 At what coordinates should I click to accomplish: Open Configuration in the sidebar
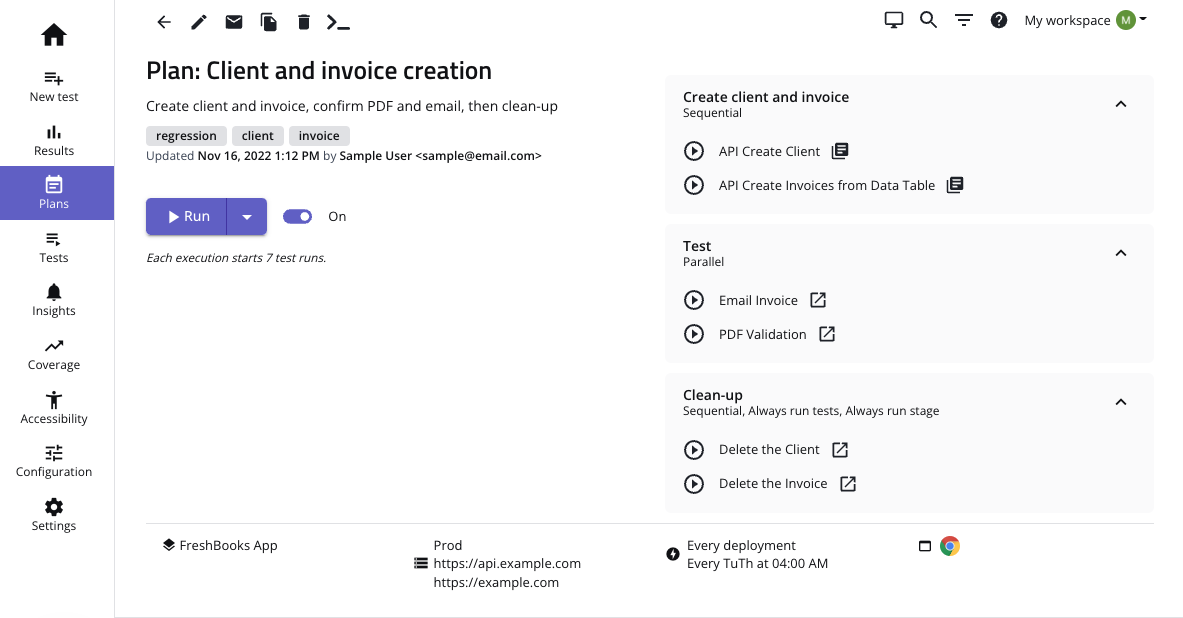(x=54, y=462)
